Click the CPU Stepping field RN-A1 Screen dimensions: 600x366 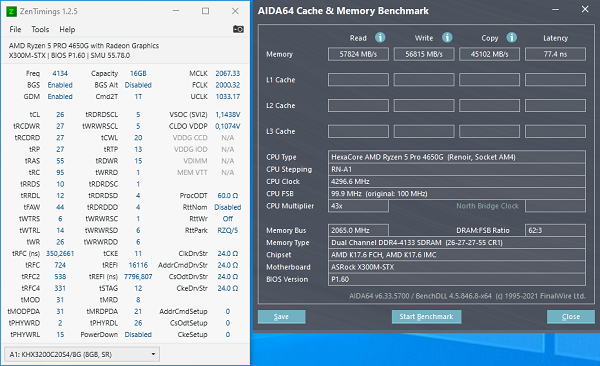tap(457, 169)
